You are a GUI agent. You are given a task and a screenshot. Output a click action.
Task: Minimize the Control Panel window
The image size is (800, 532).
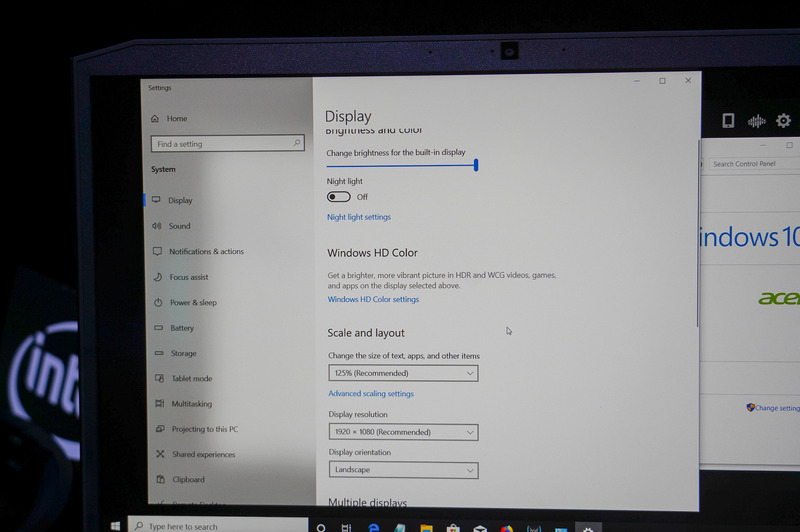pyautogui.click(x=763, y=145)
